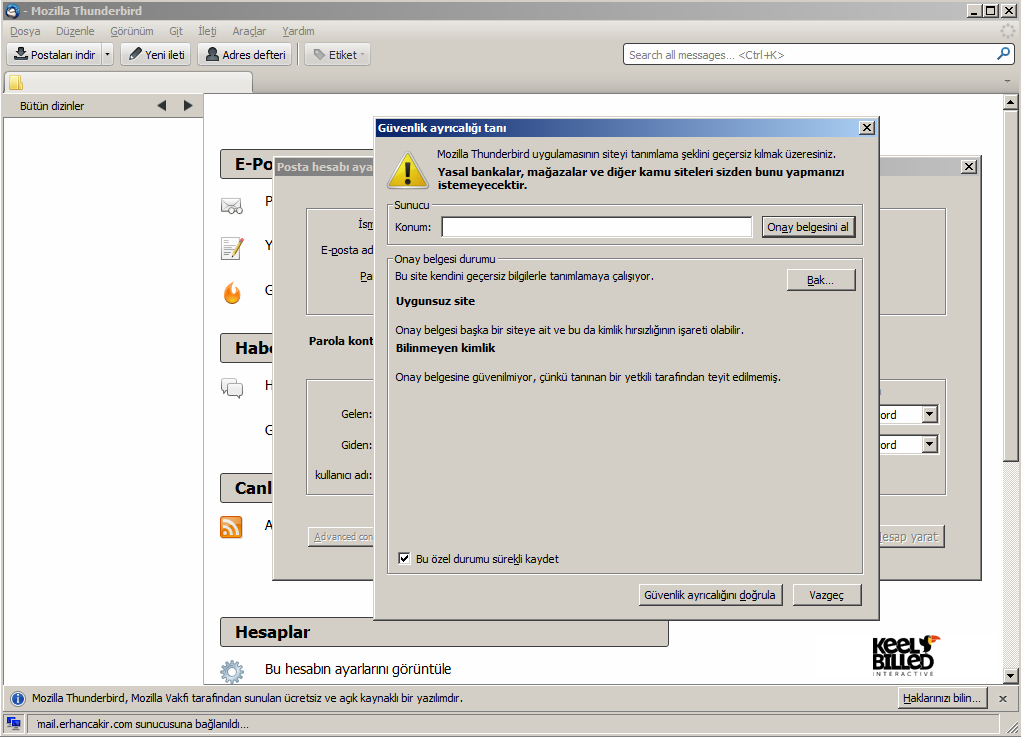Screen dimensions: 1021x737
Task: Switch folder view with left arrow
Action: [161, 105]
